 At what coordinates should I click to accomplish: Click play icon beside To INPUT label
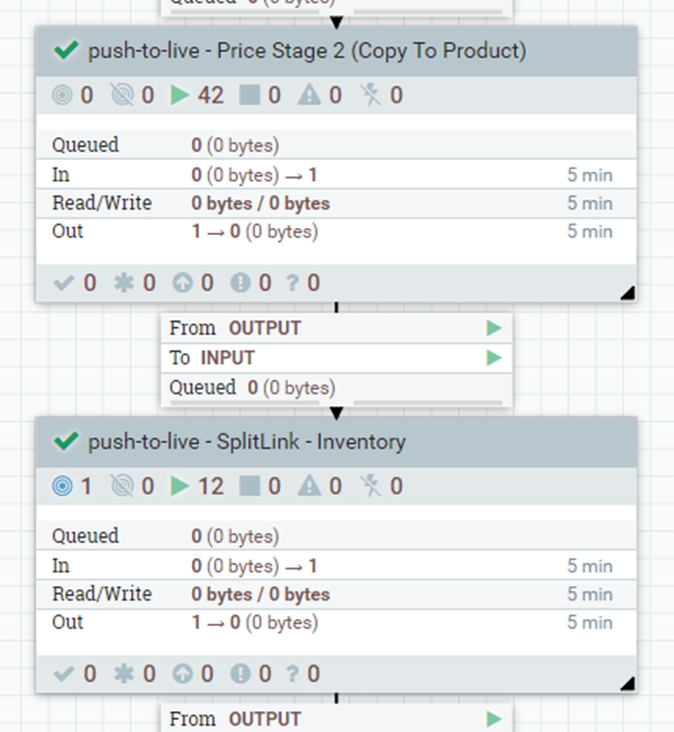pyautogui.click(x=494, y=357)
